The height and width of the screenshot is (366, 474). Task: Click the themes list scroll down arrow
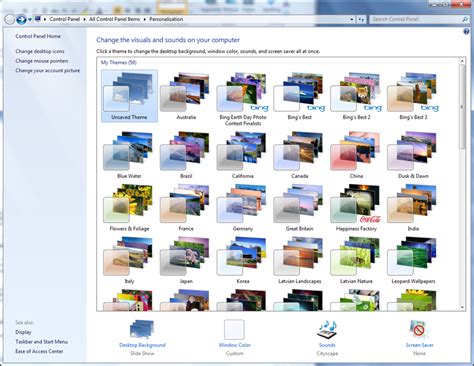[462, 307]
